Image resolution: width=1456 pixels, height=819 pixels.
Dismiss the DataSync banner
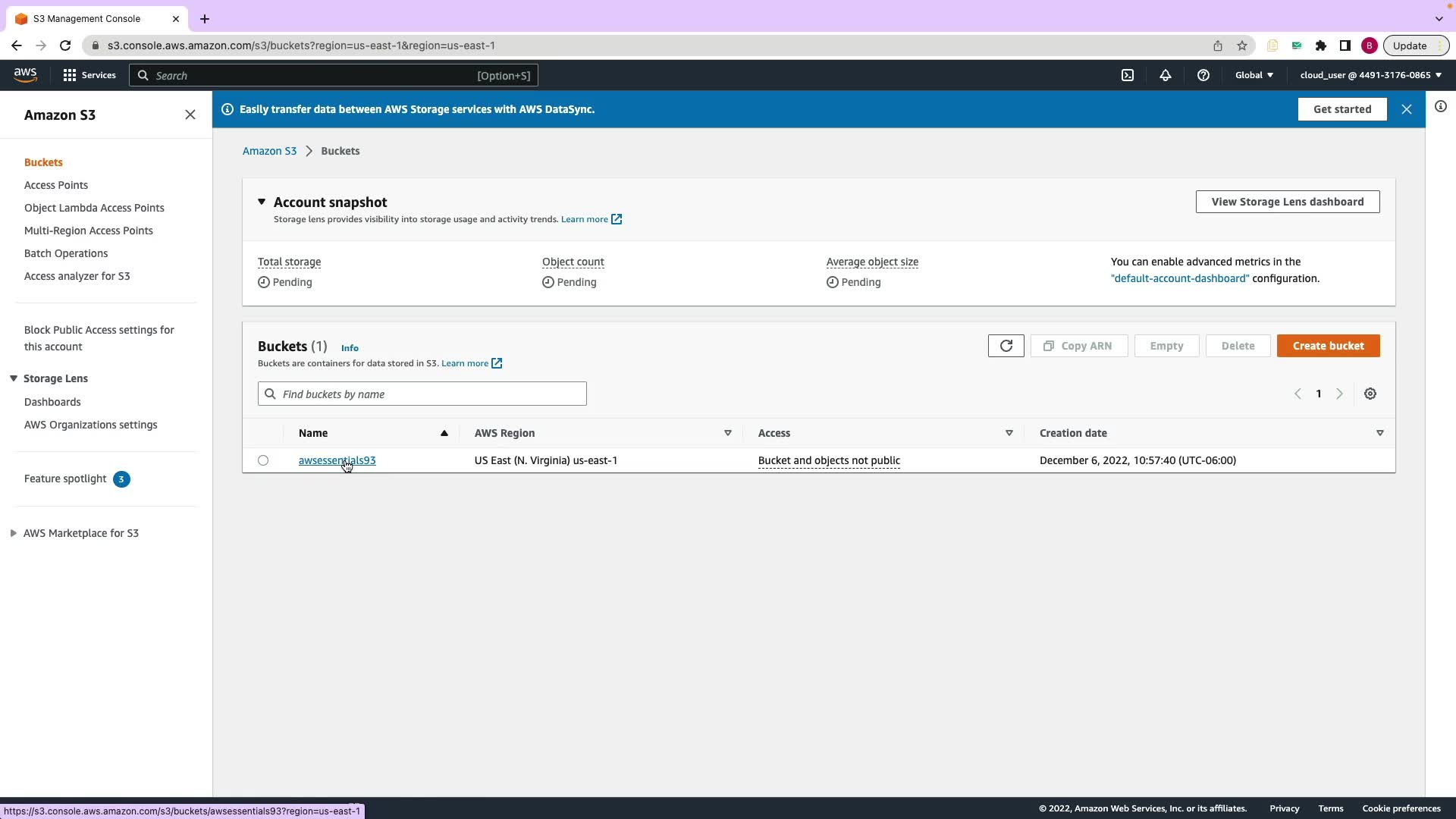[x=1407, y=109]
